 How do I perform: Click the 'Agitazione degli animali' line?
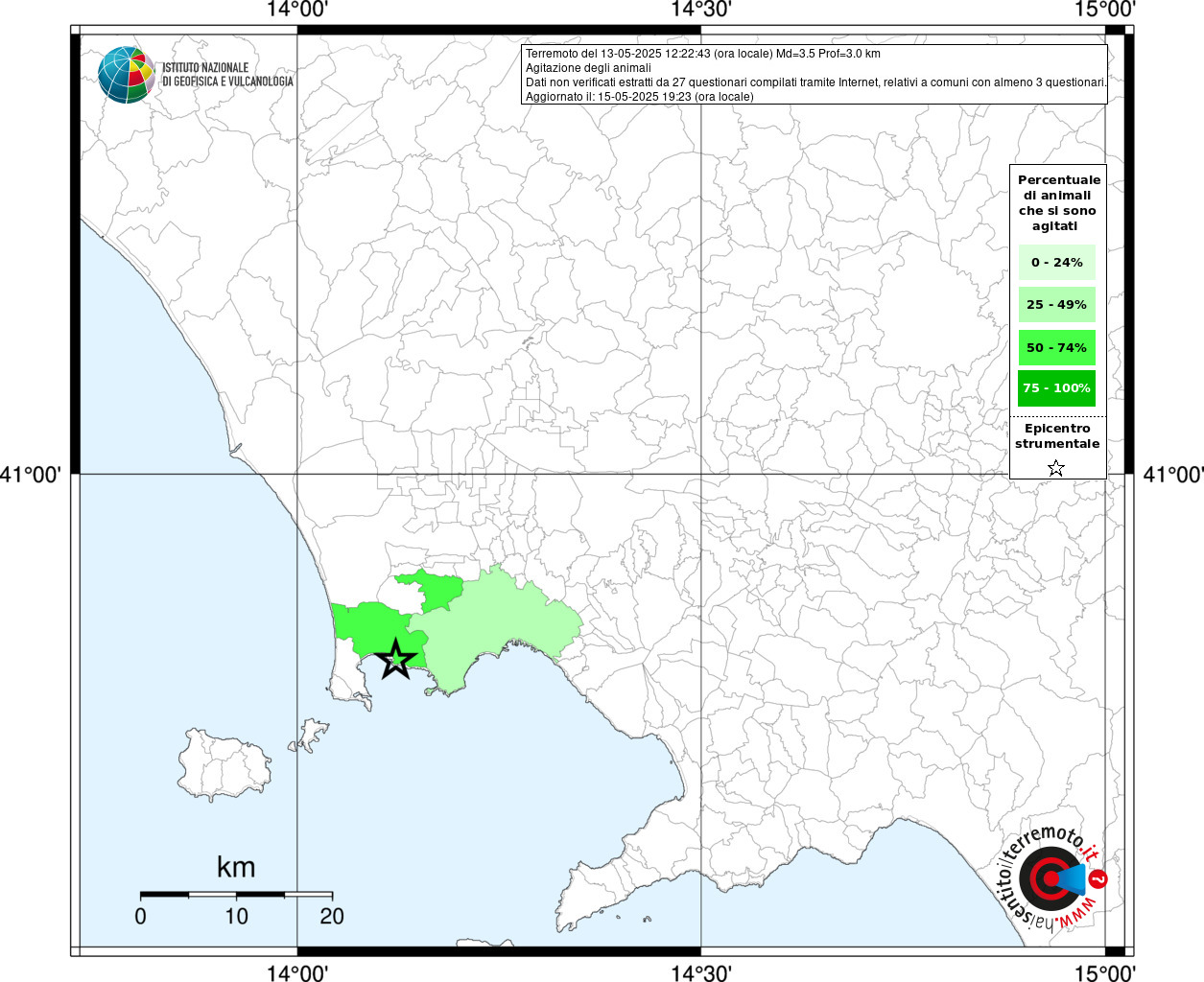click(588, 68)
